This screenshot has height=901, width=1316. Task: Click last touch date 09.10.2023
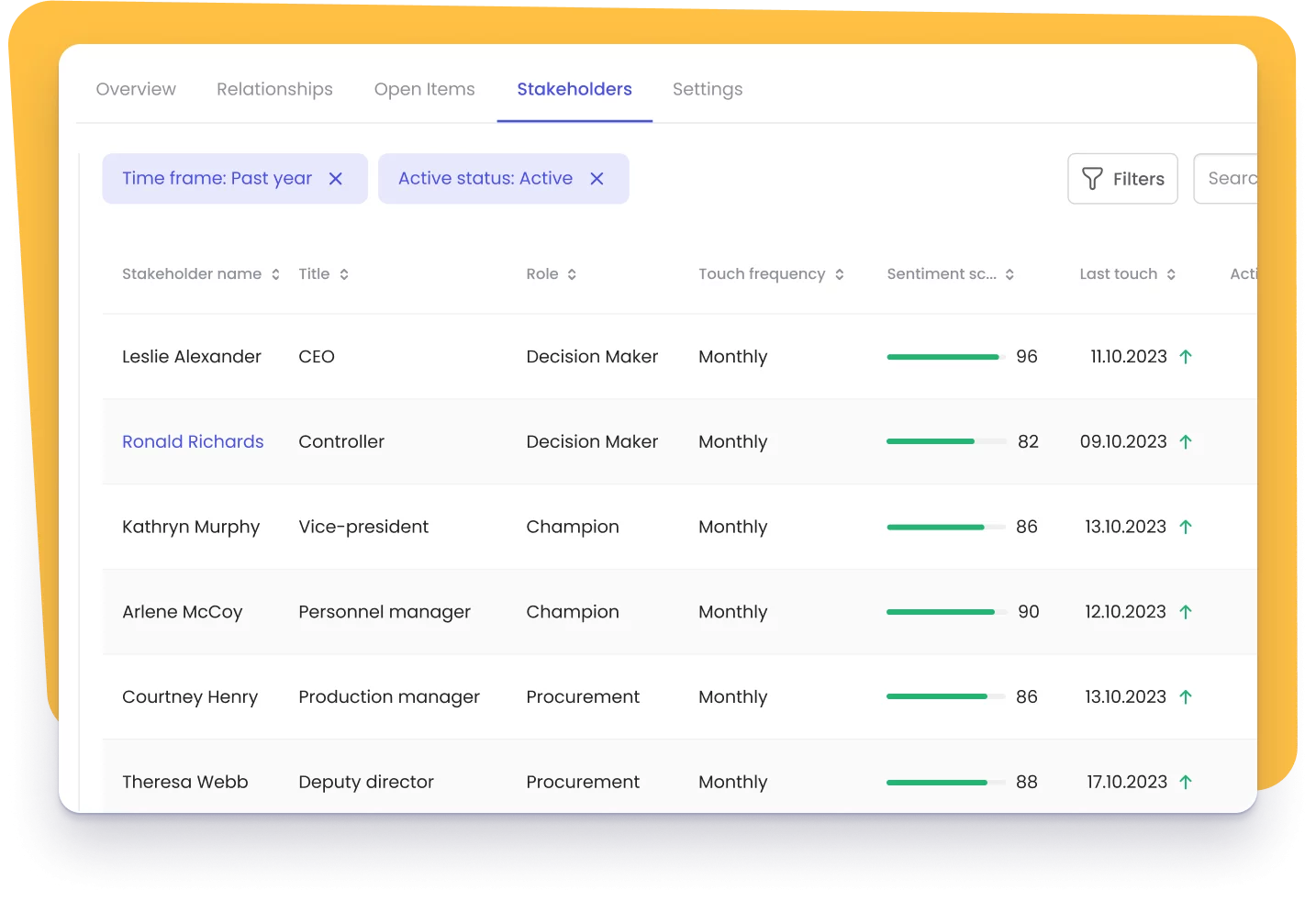(1123, 441)
